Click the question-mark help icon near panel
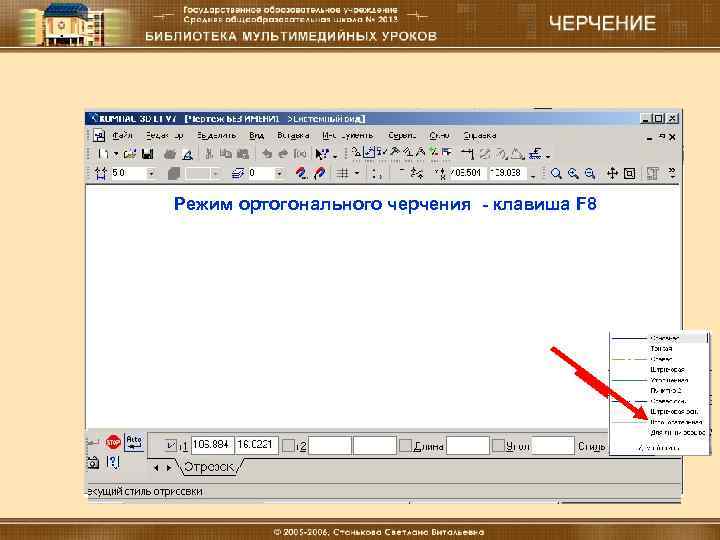720x540 pixels. (x=112, y=462)
